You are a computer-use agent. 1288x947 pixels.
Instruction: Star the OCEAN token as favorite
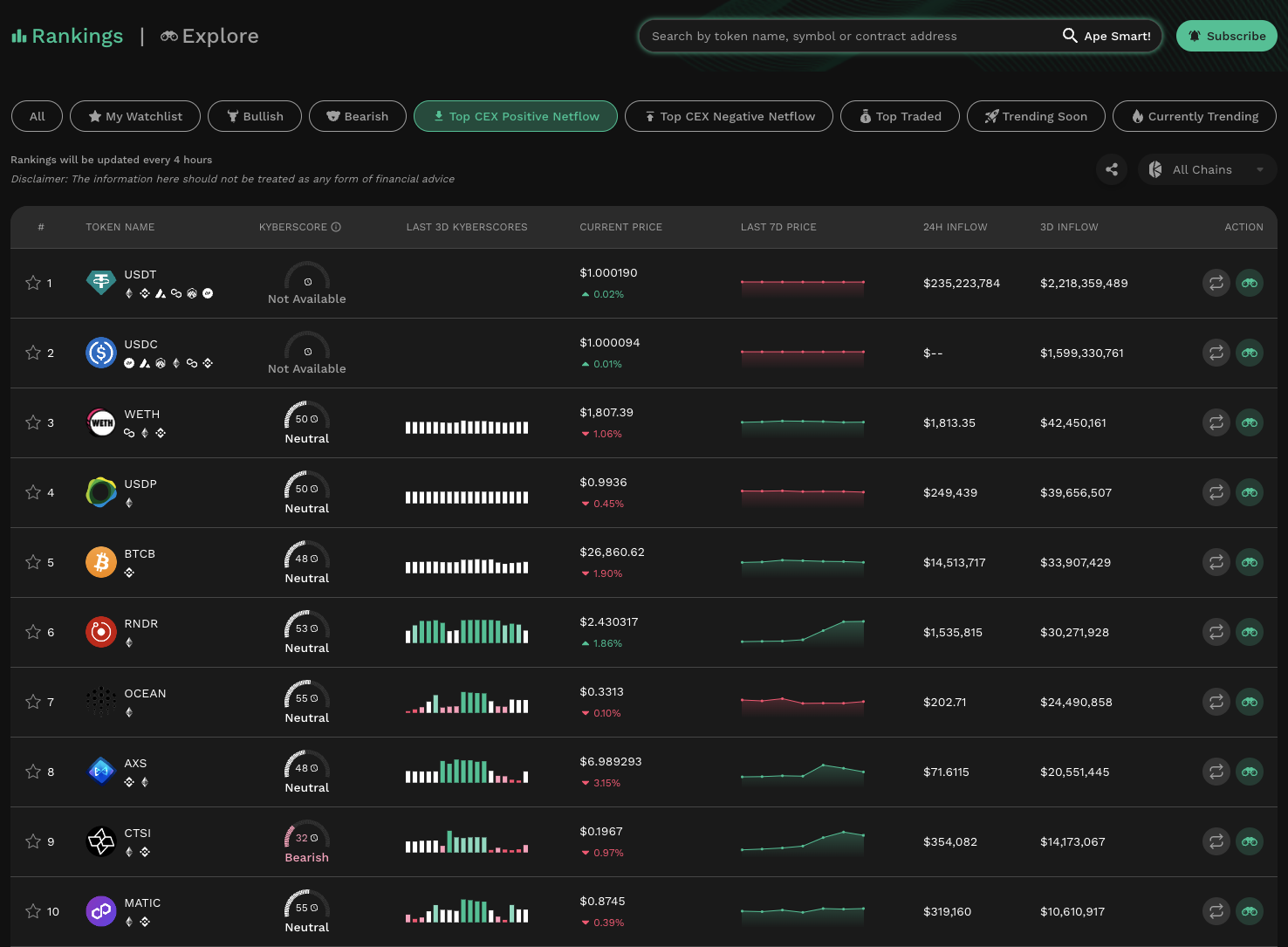click(33, 702)
